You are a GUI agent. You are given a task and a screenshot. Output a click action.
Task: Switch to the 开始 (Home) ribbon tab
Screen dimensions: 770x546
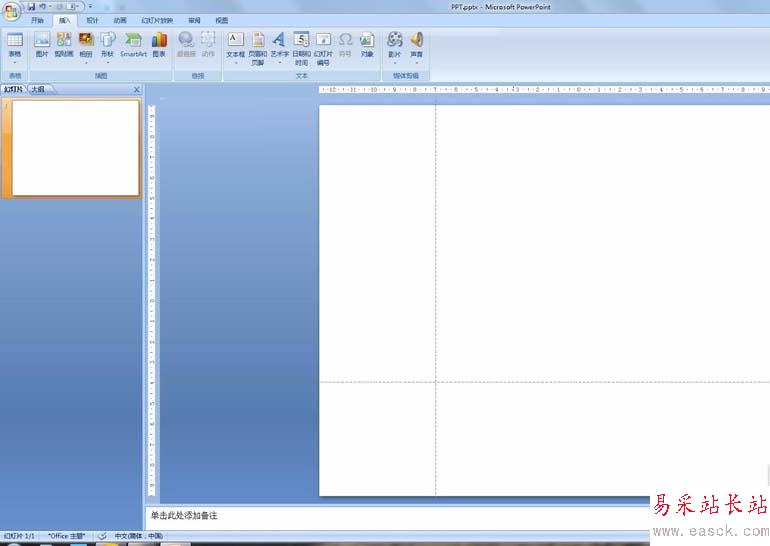pyautogui.click(x=37, y=21)
